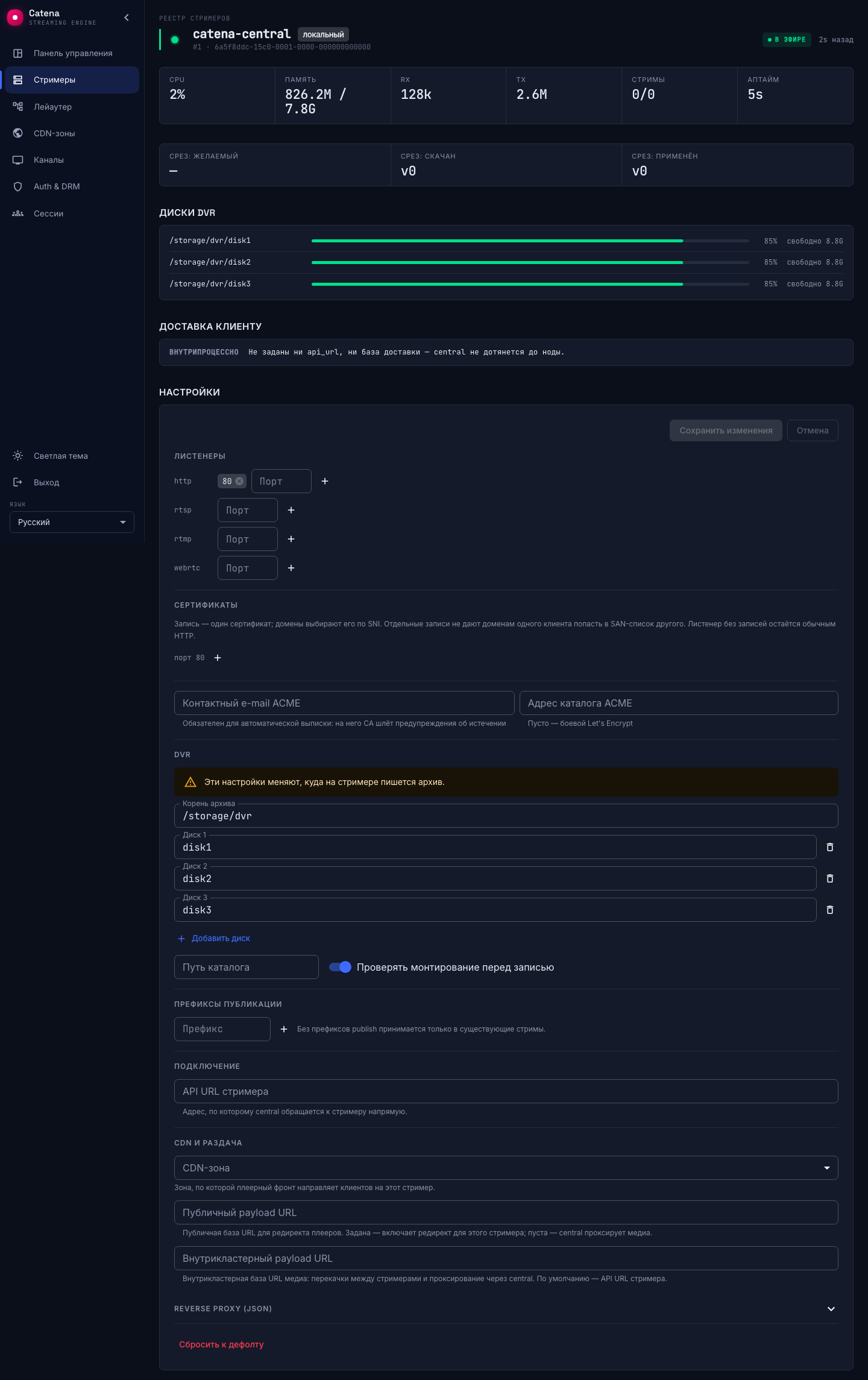Screen dimensions: 868x1380
Task: Click the sun icon for Светлая тема
Action: coord(18,456)
